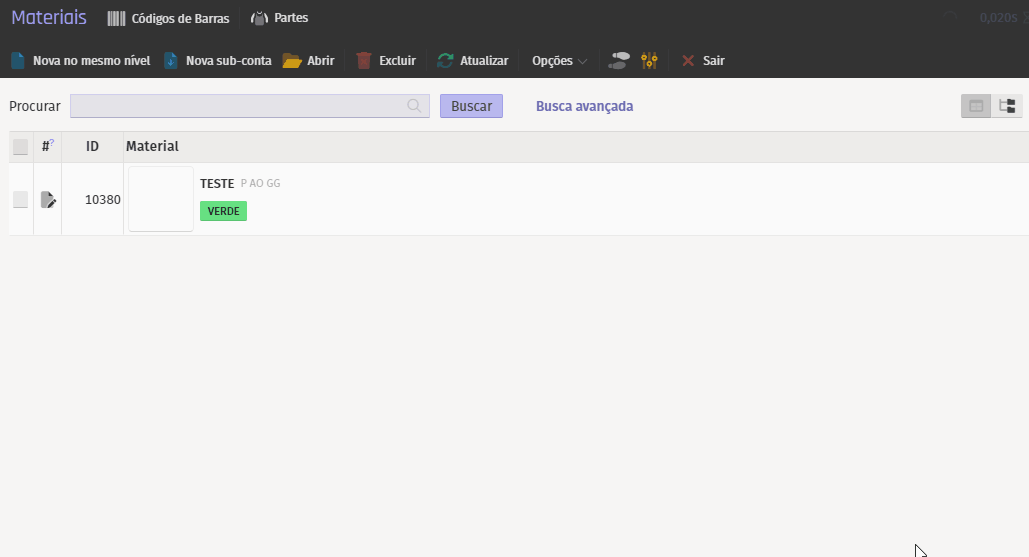1029x557 pixels.
Task: Focus the Procurar search field
Action: click(238, 106)
